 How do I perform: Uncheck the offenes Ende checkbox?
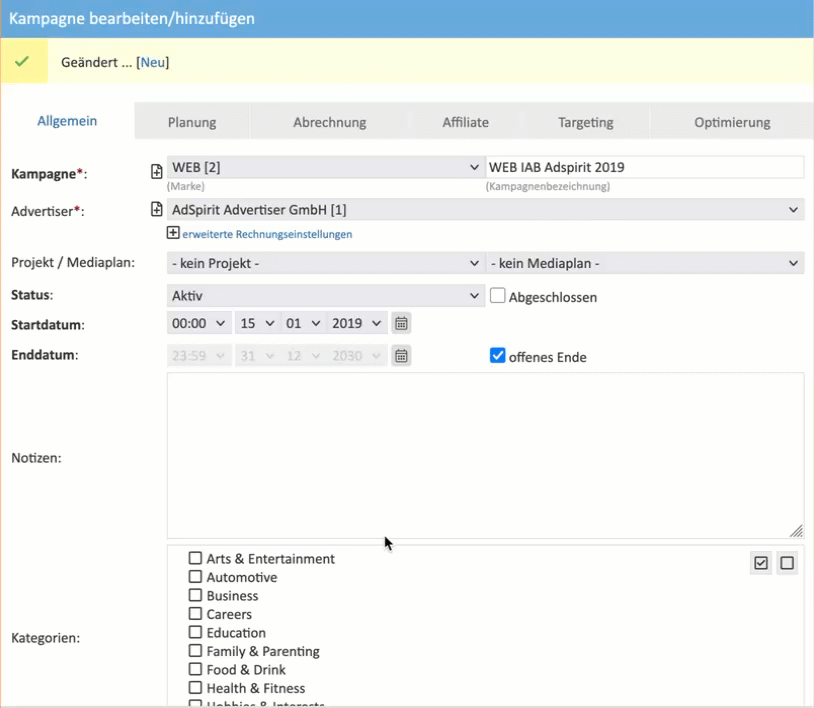497,356
